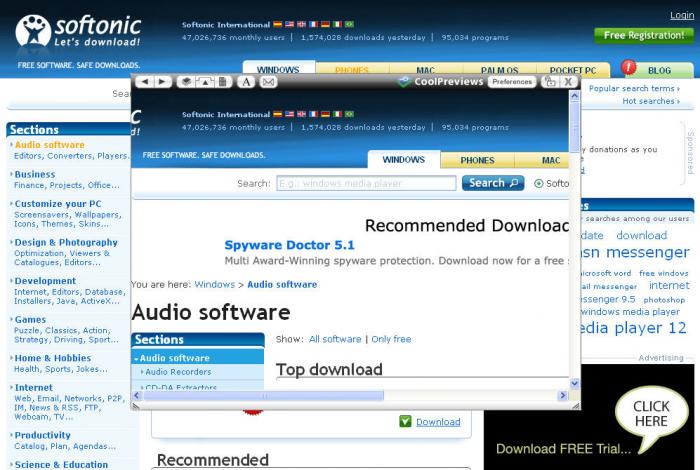The image size is (700, 470).
Task: Click preview scrollbar down arrow
Action: pos(575,383)
